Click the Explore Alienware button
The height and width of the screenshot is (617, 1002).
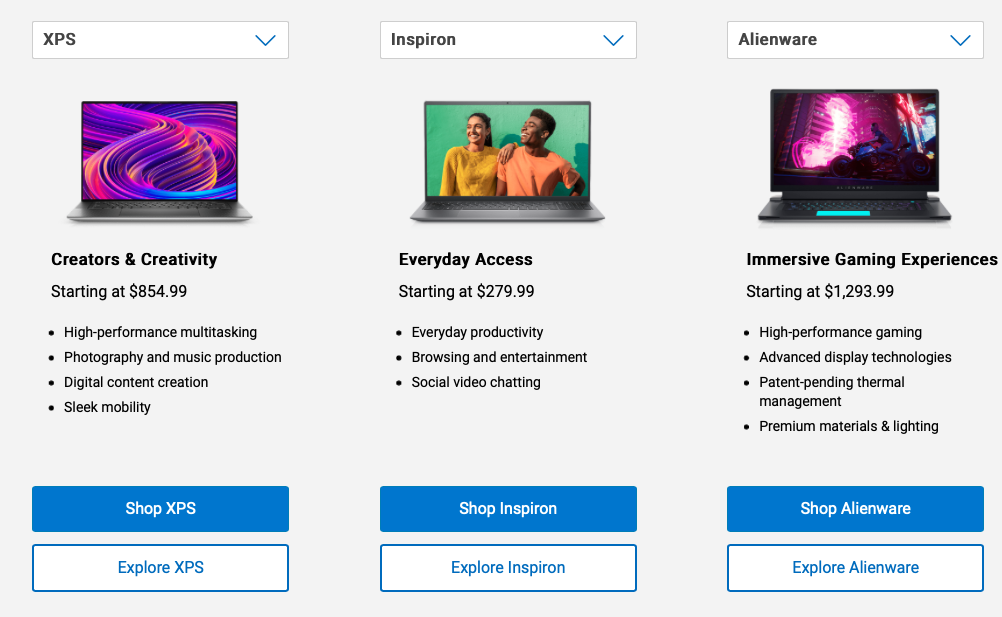pyautogui.click(x=855, y=568)
